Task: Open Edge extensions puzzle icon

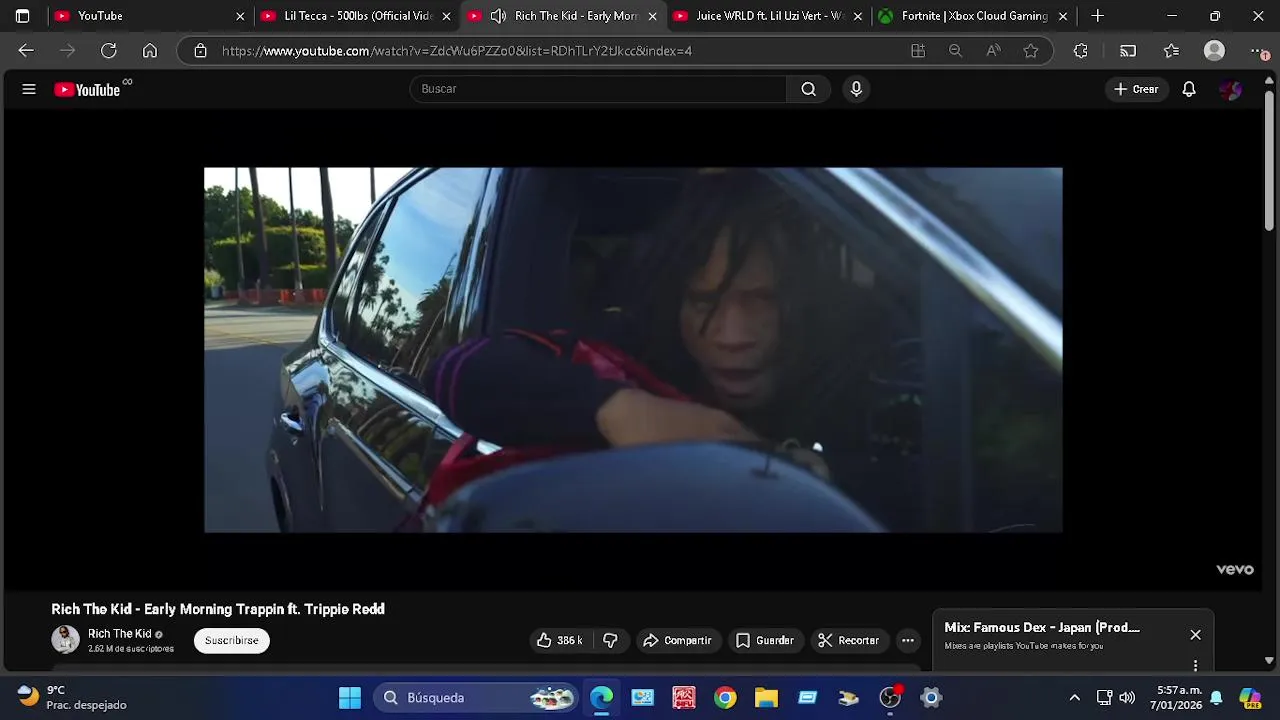Action: pyautogui.click(x=1081, y=51)
